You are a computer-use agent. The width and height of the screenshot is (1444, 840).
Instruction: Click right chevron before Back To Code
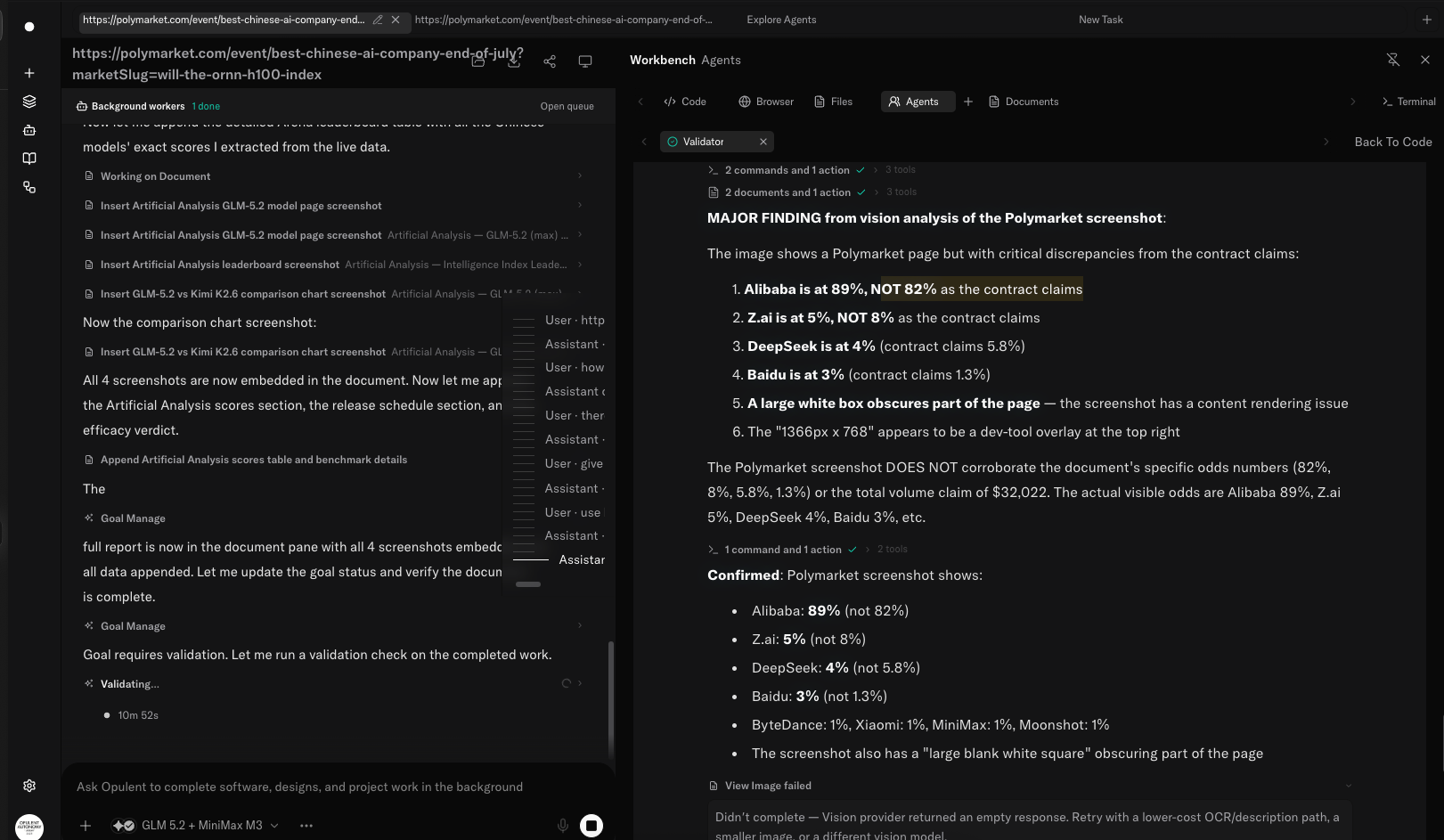1326,142
